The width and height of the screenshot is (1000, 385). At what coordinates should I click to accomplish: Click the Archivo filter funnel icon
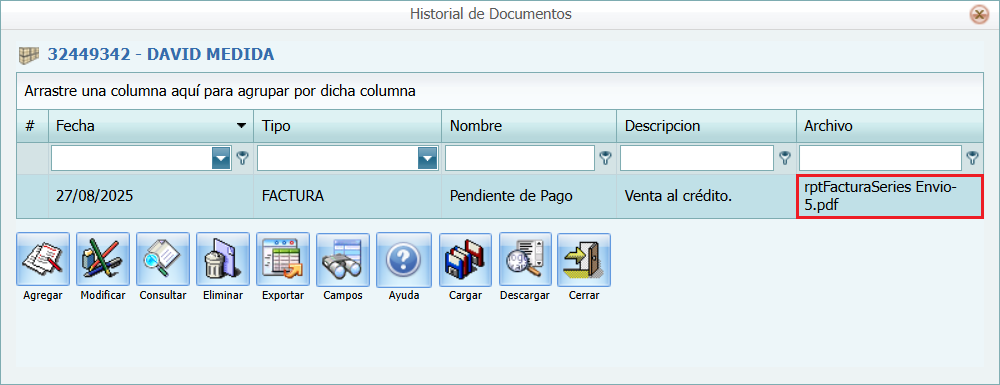click(x=972, y=158)
